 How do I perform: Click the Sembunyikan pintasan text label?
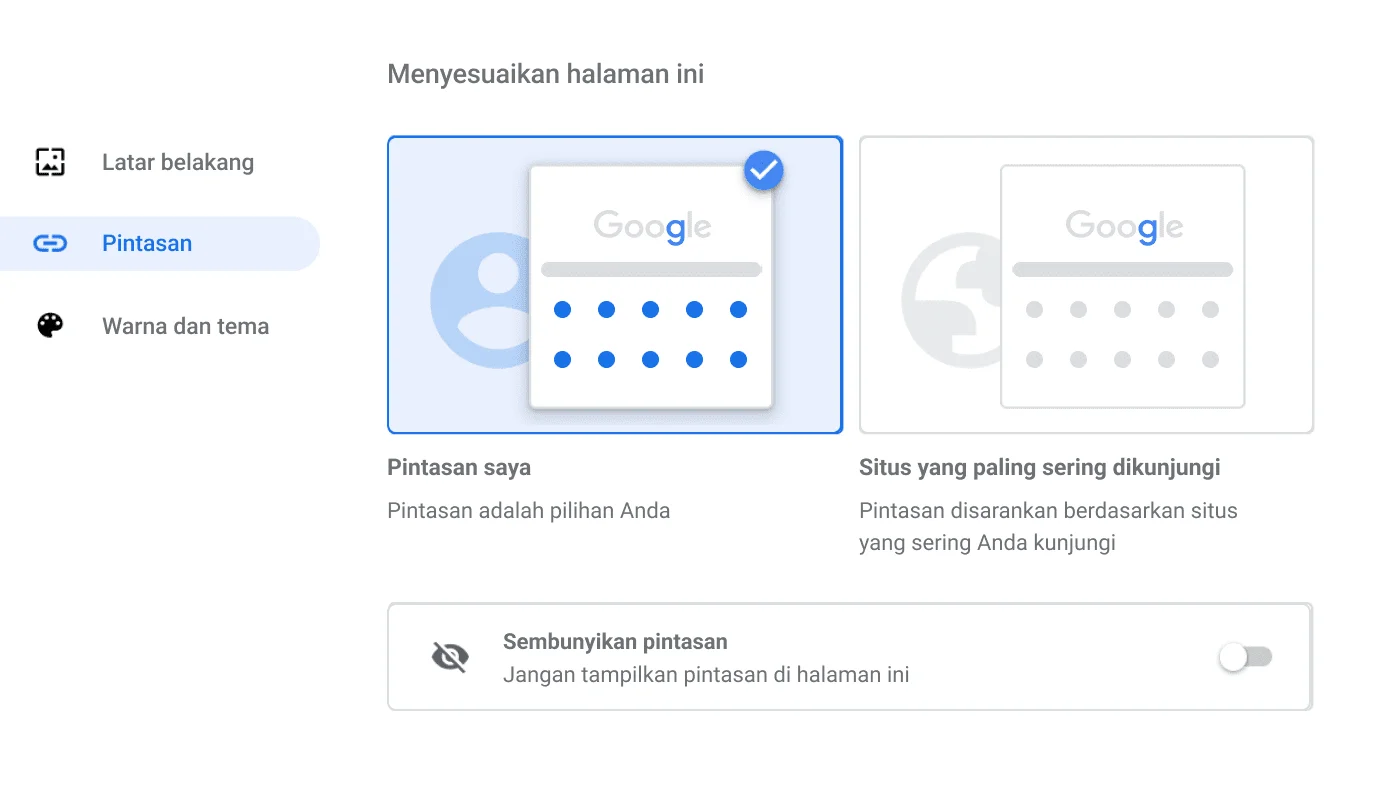coord(615,642)
